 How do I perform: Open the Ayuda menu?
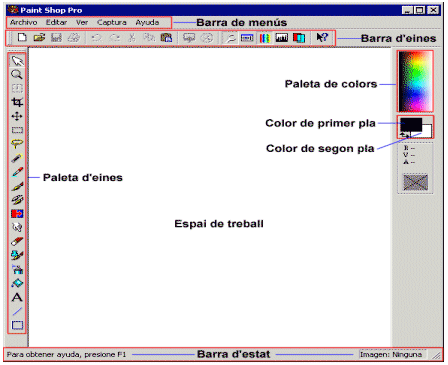pyautogui.click(x=147, y=22)
